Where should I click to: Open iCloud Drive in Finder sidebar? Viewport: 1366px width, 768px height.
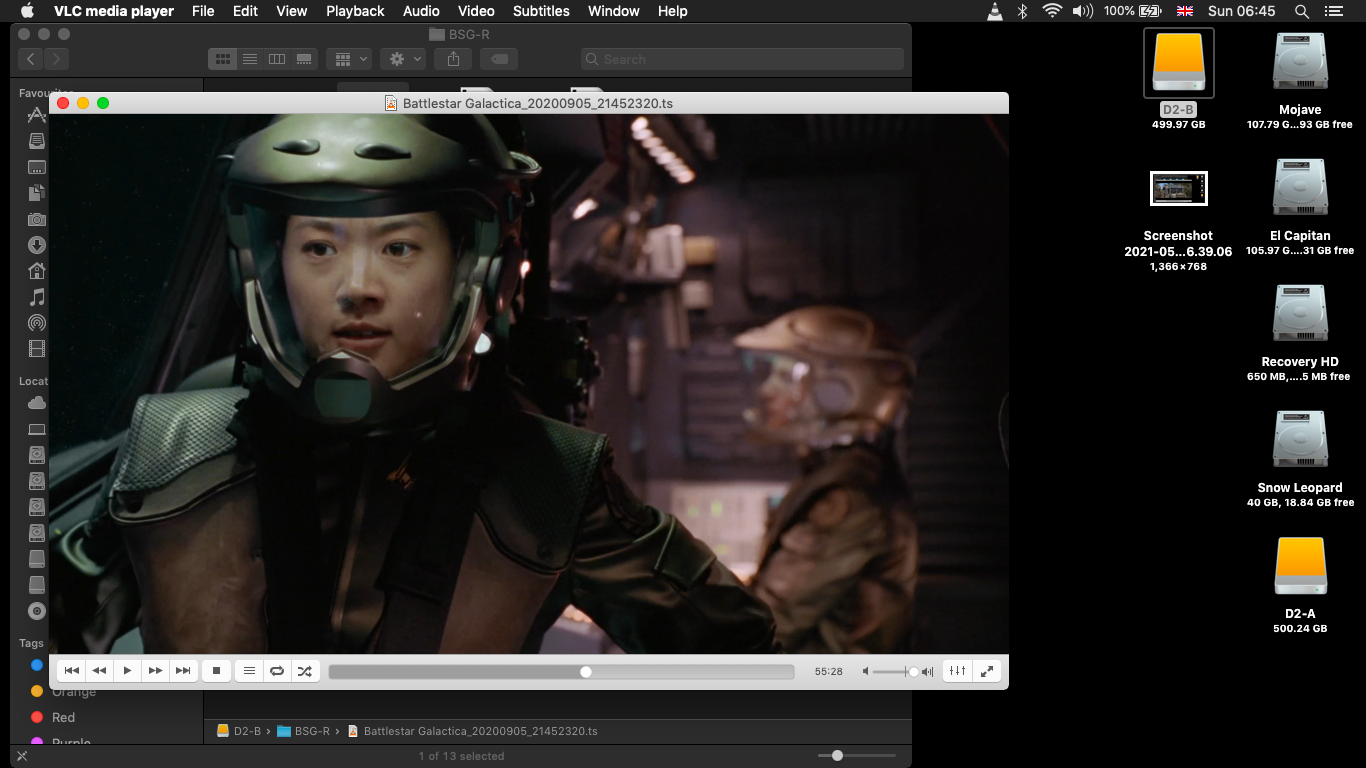[x=37, y=403]
